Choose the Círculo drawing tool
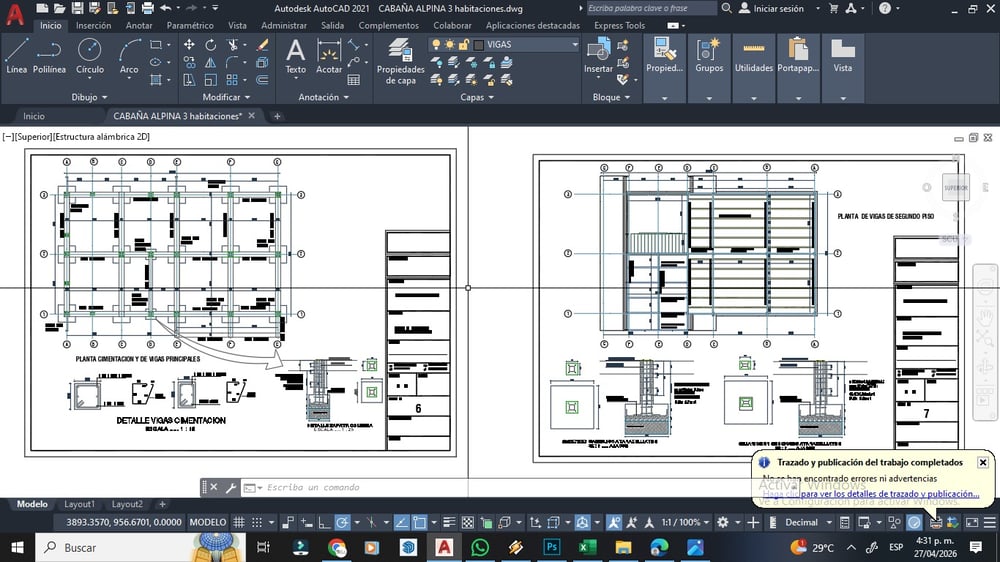Screen dimensions: 1000x562 [x=89, y=56]
